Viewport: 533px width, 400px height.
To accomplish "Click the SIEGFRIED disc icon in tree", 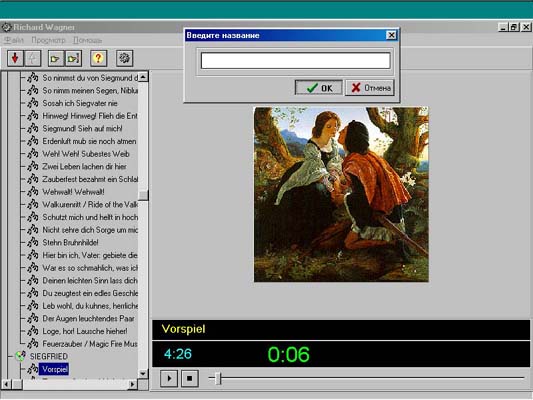I will (20, 356).
